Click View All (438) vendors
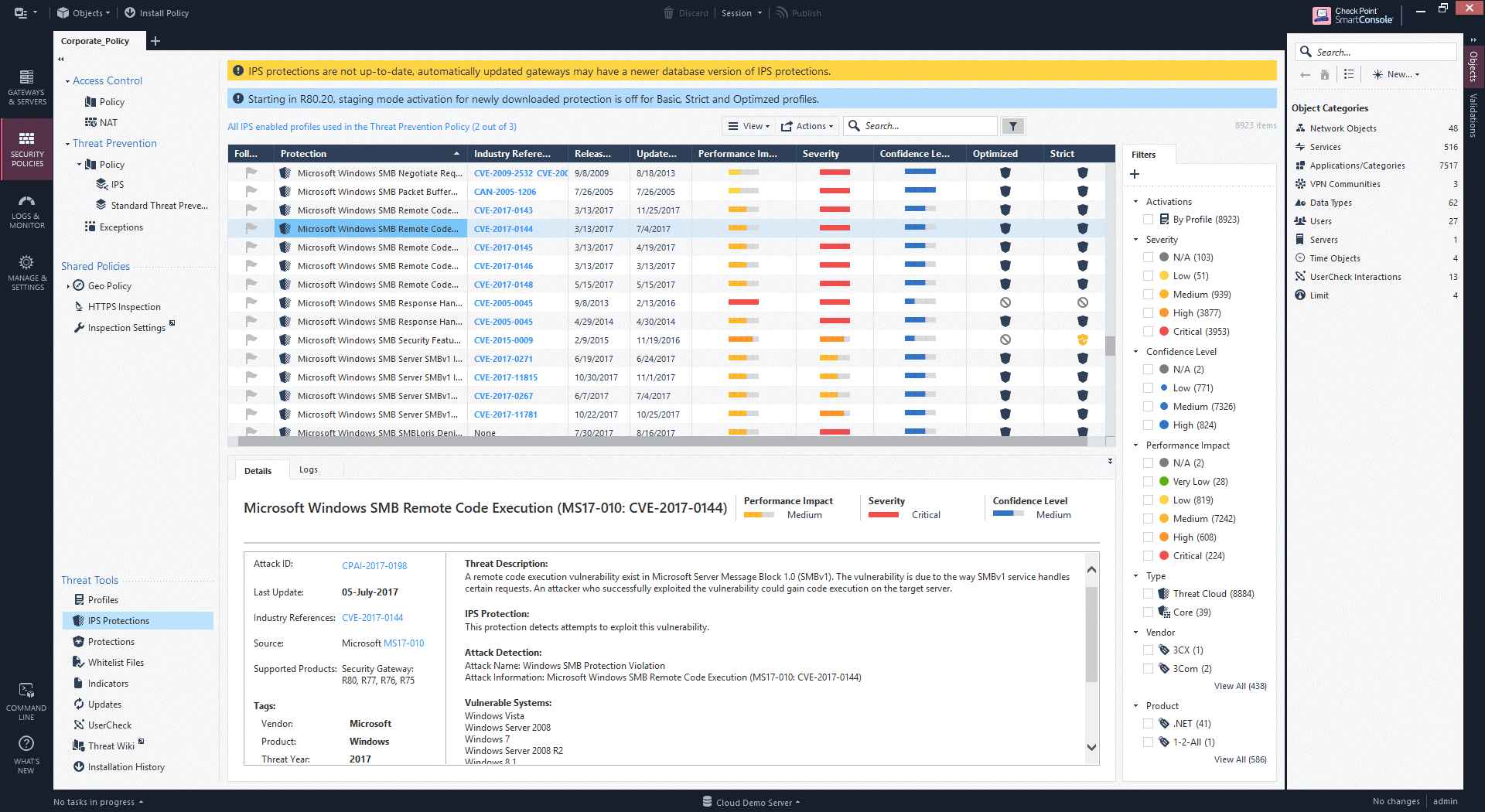The height and width of the screenshot is (812, 1485). (x=1240, y=686)
